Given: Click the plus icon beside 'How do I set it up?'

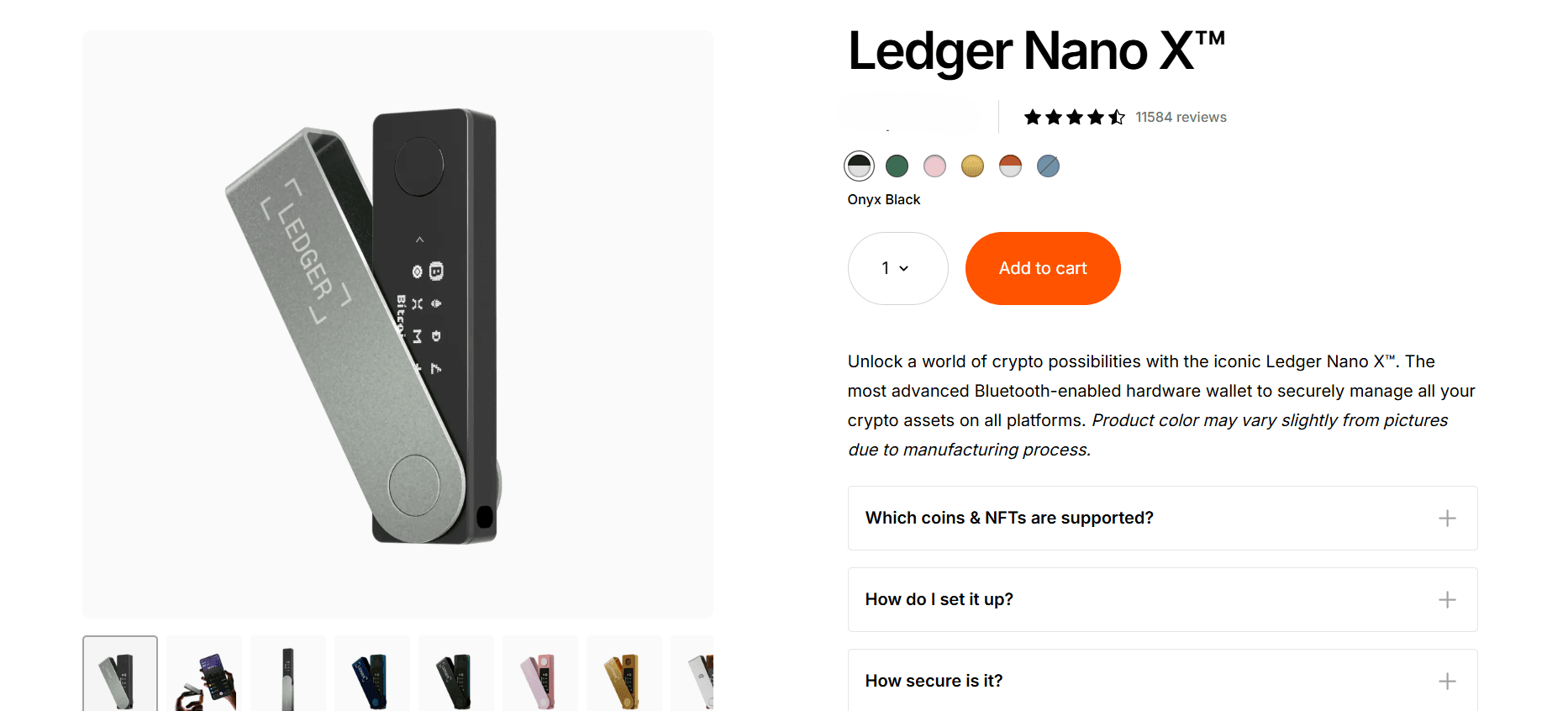Looking at the screenshot, I should click(1447, 600).
